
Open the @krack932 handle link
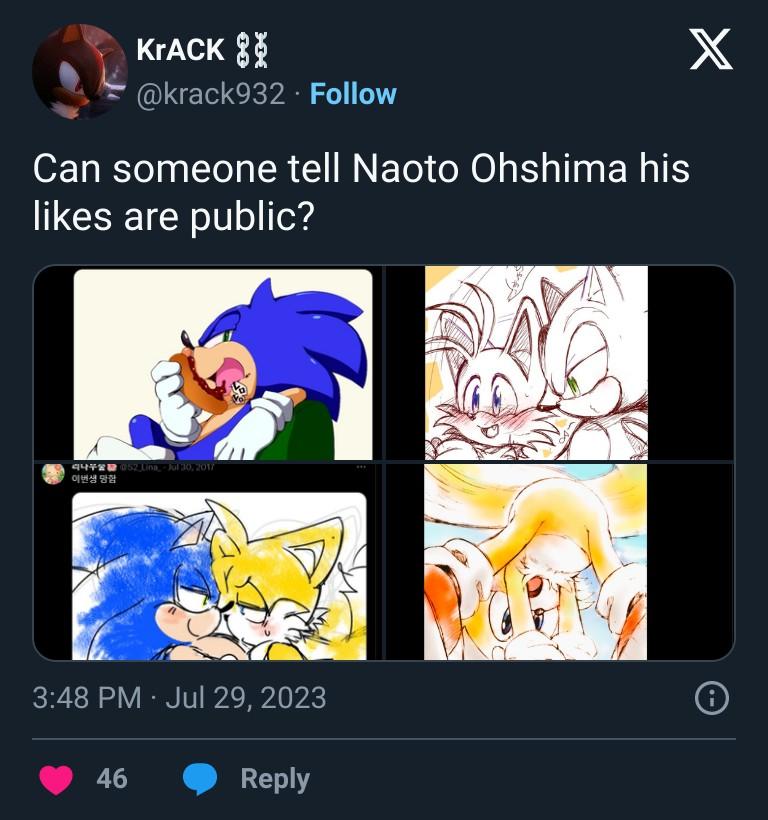point(211,94)
